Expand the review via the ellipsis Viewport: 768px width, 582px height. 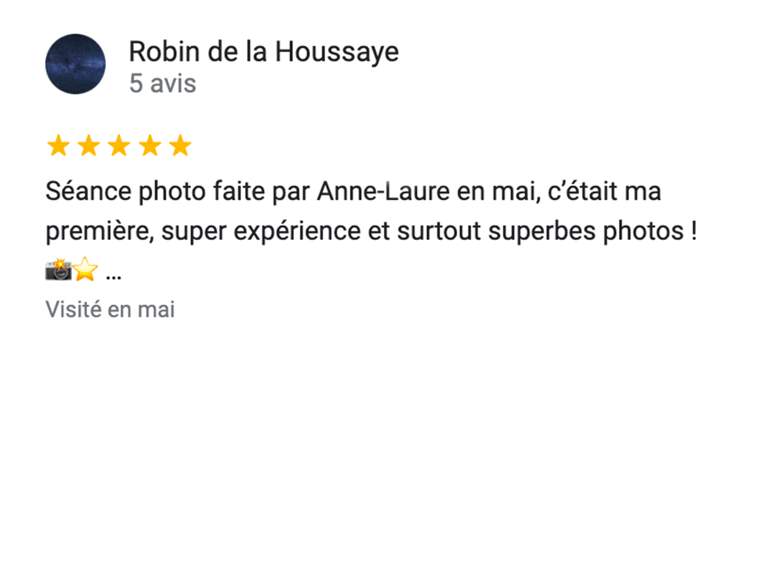click(114, 277)
